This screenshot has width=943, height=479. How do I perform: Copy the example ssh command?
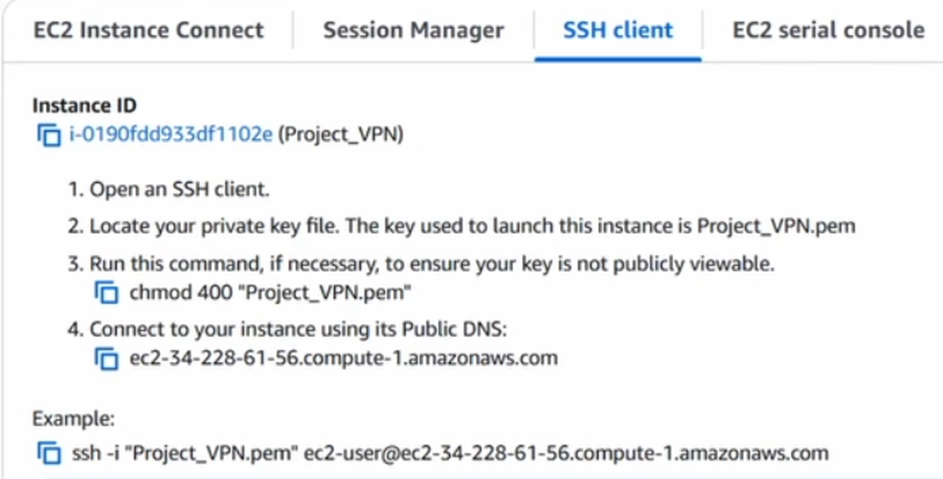pyautogui.click(x=49, y=453)
